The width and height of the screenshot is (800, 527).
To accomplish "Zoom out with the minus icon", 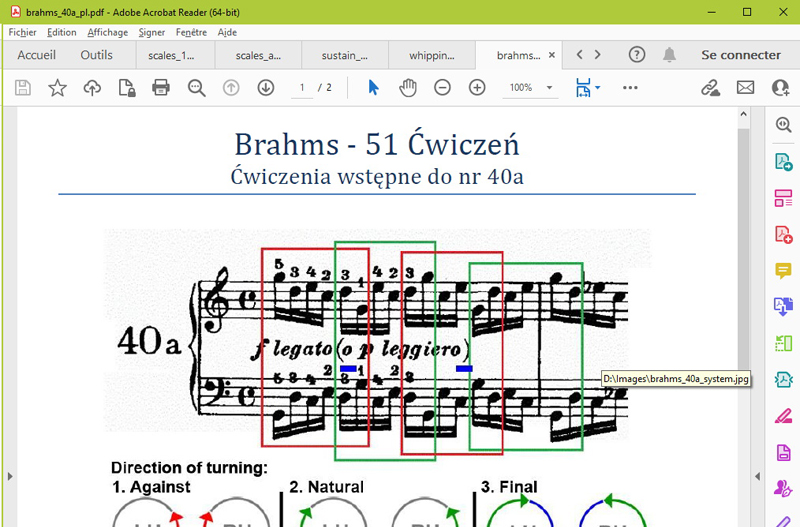I will coord(442,88).
